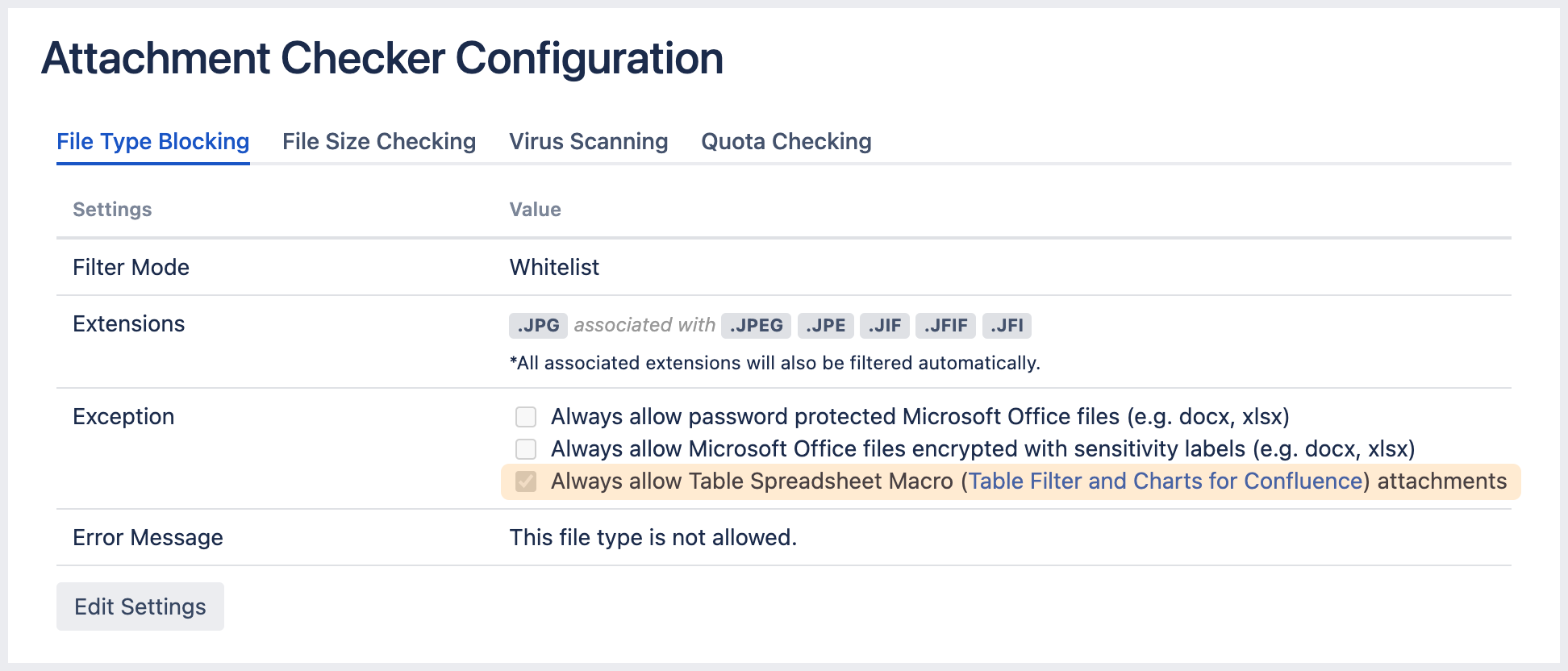
Task: Click the .JPEG associated extension badge
Action: click(756, 325)
